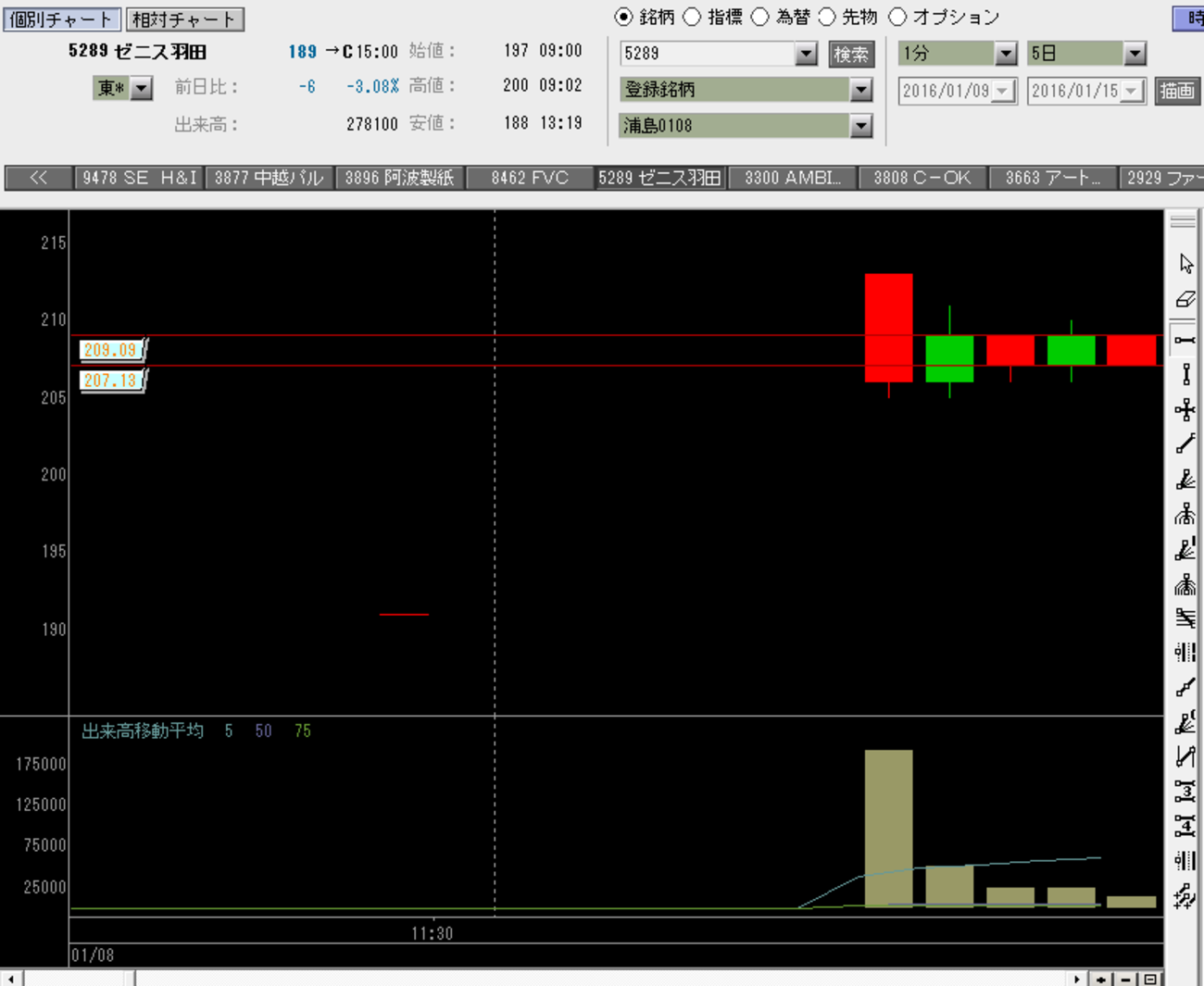Click the 50 moving average period label

point(263,730)
